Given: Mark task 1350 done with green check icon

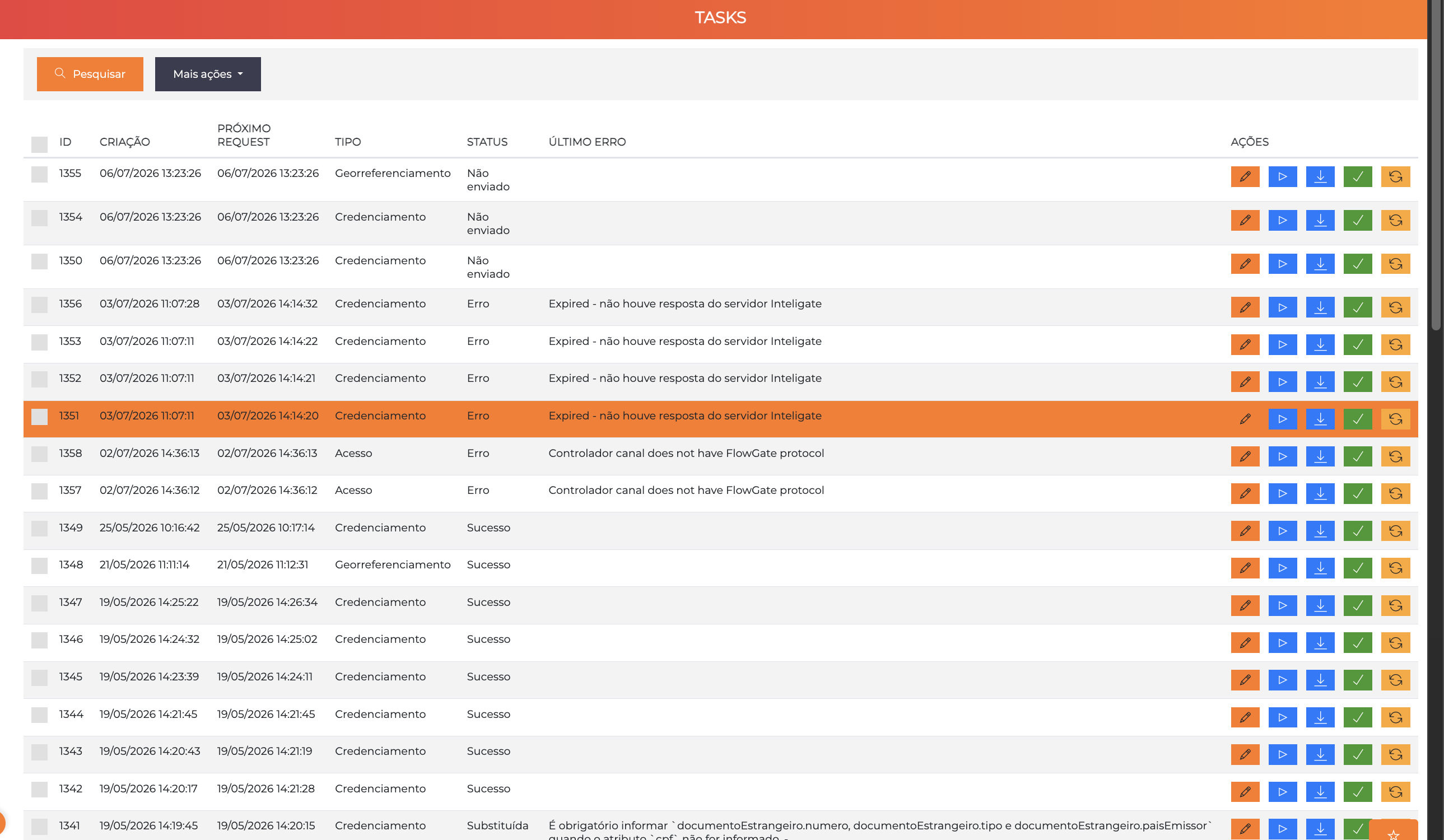Looking at the screenshot, I should (x=1358, y=264).
